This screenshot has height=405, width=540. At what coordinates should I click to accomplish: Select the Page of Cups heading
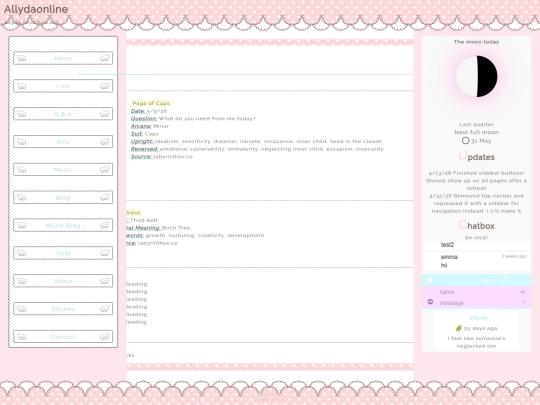pos(151,103)
